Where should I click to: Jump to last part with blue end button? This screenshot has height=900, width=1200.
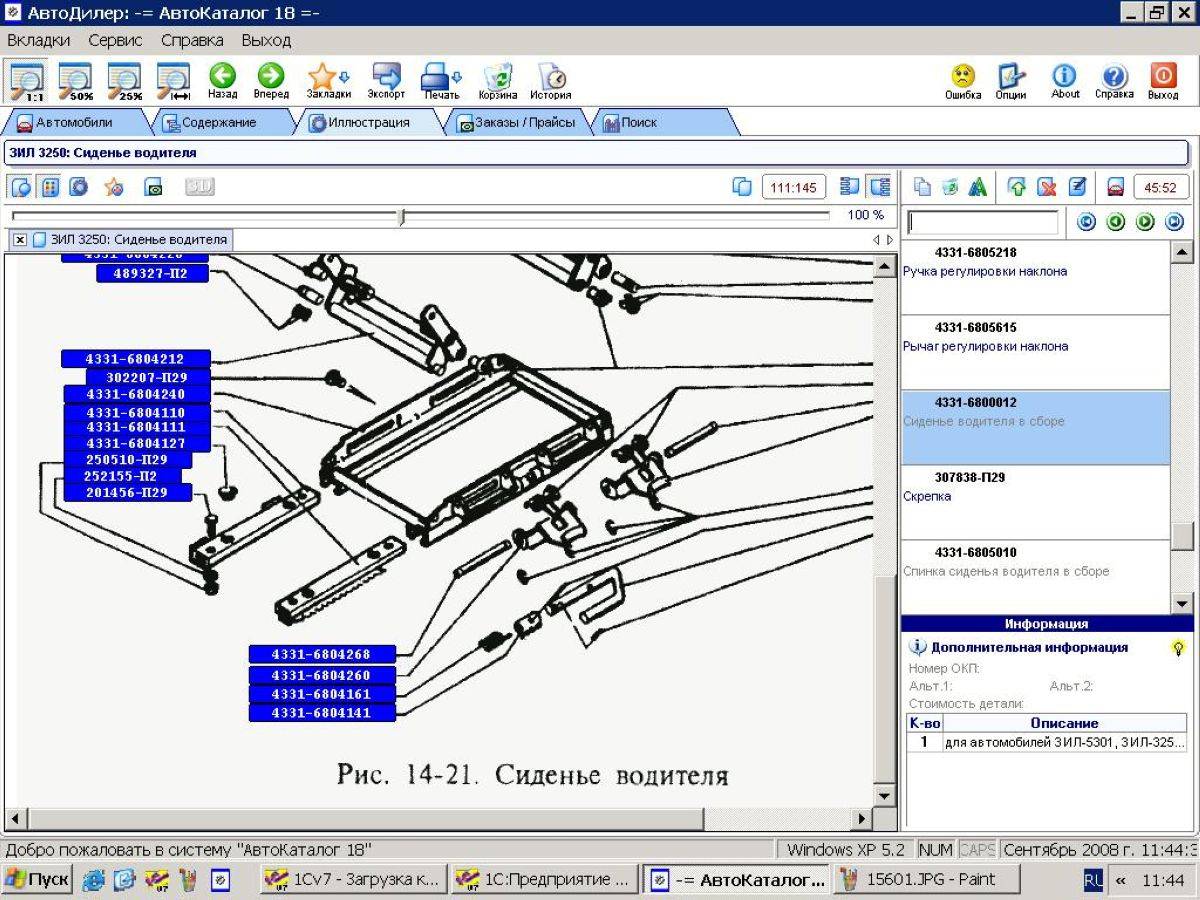[x=1175, y=222]
